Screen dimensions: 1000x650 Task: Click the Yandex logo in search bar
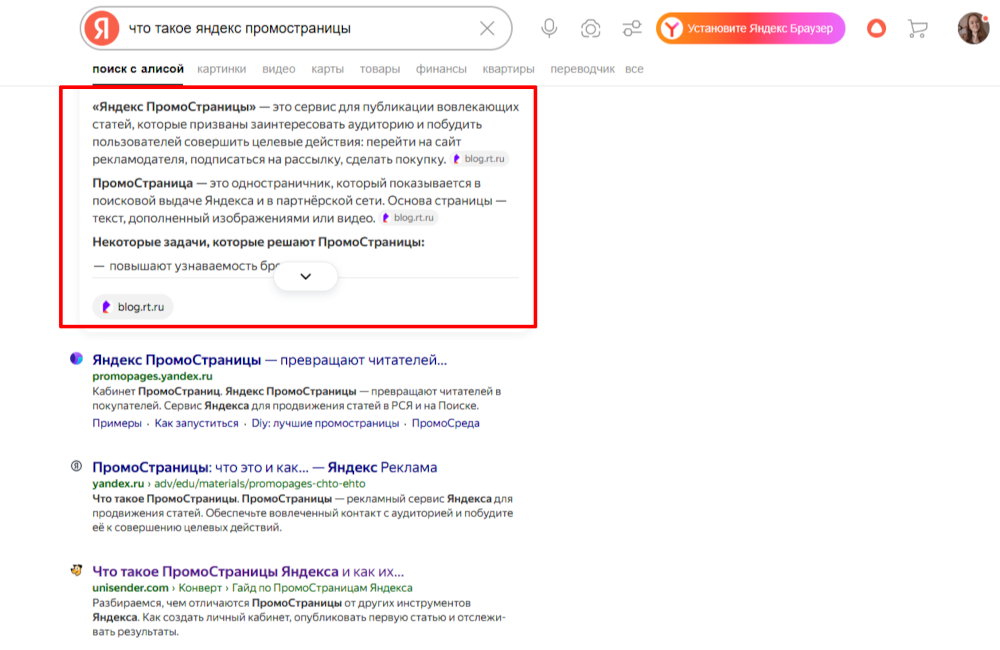tap(102, 28)
